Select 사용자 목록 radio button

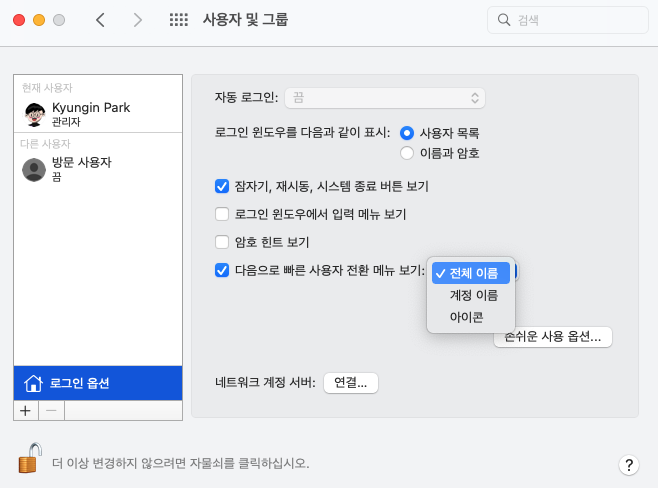click(x=407, y=133)
